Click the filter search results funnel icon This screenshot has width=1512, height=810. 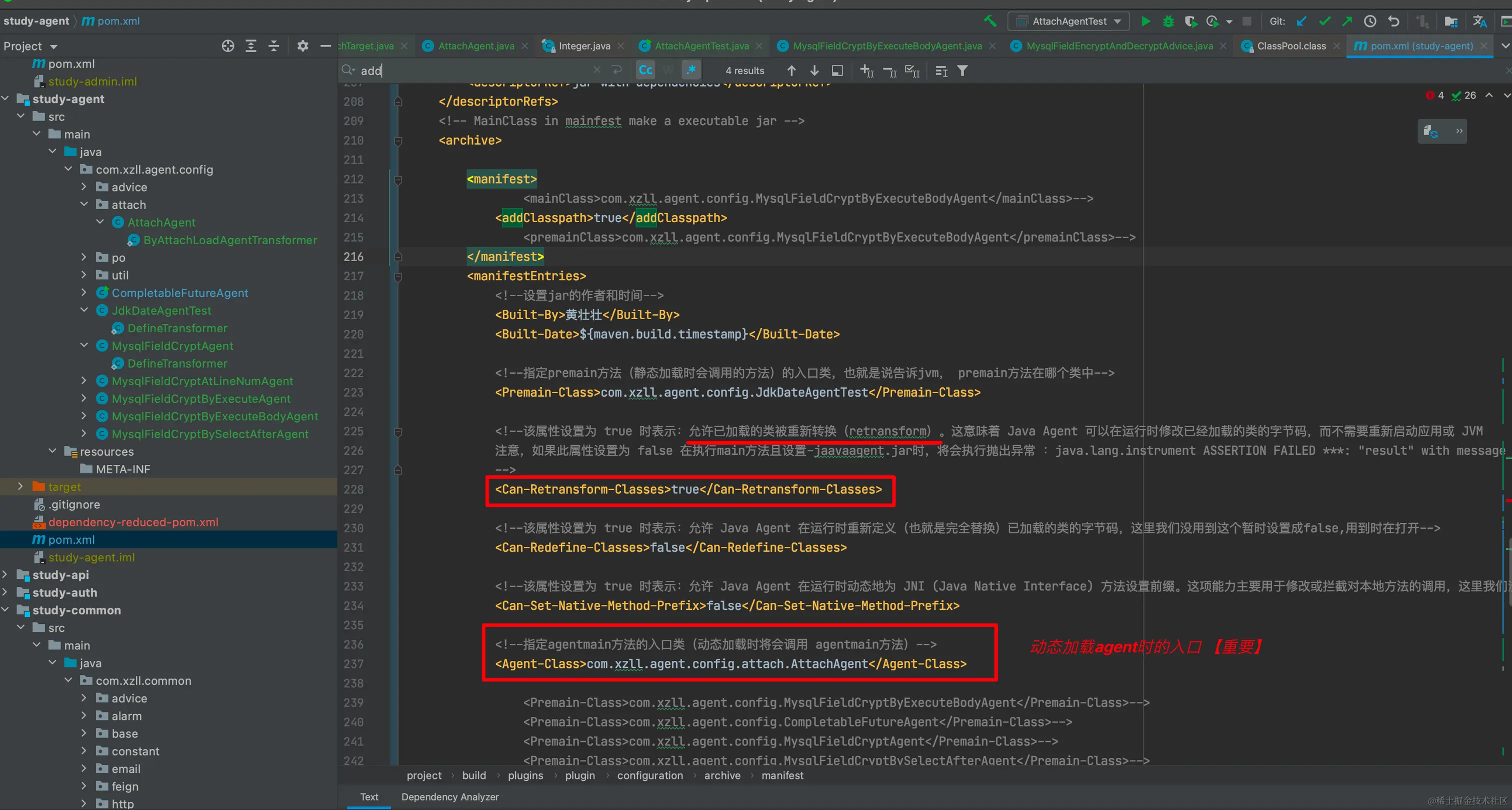click(962, 71)
